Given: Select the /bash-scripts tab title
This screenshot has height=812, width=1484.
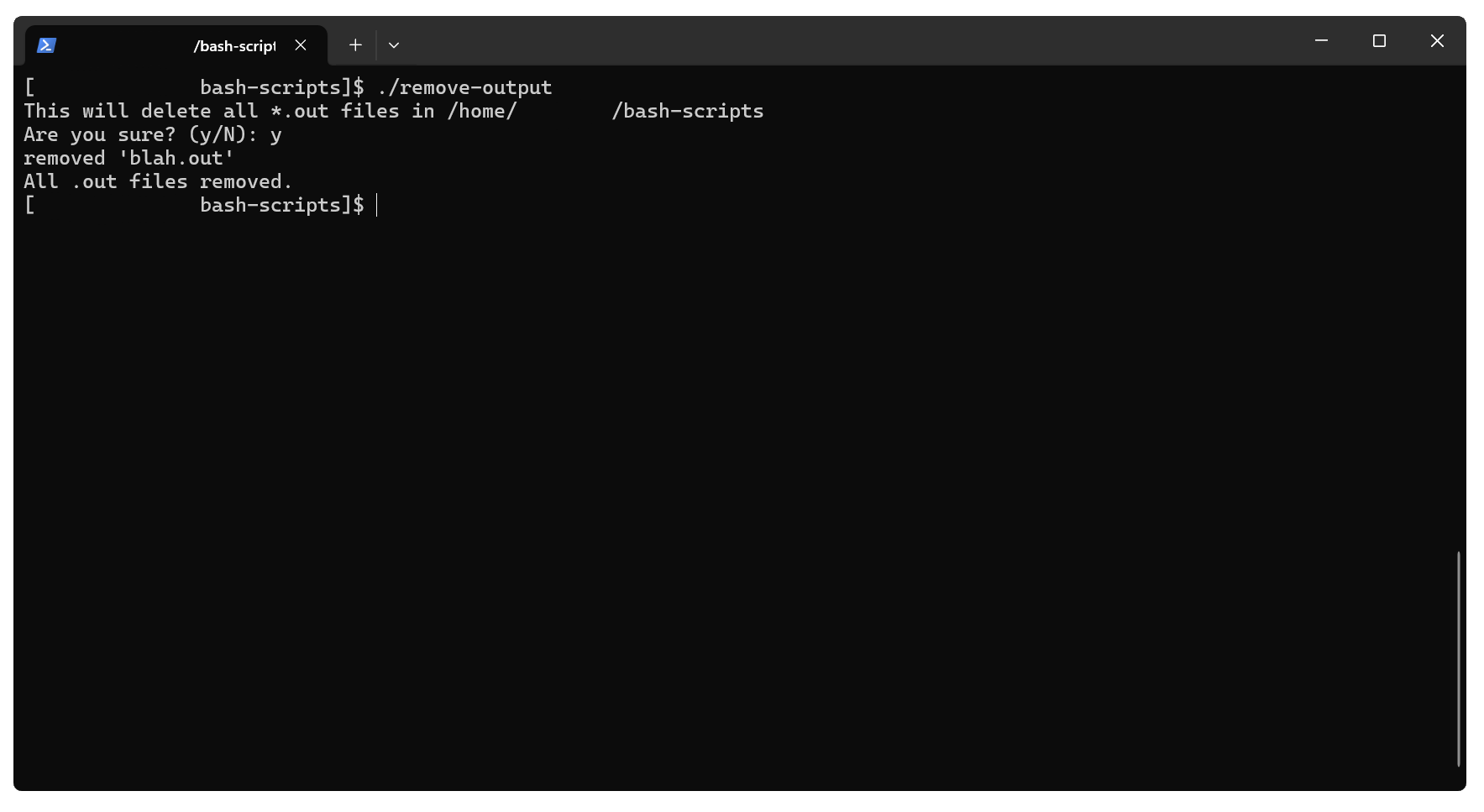Looking at the screenshot, I should click(x=234, y=46).
